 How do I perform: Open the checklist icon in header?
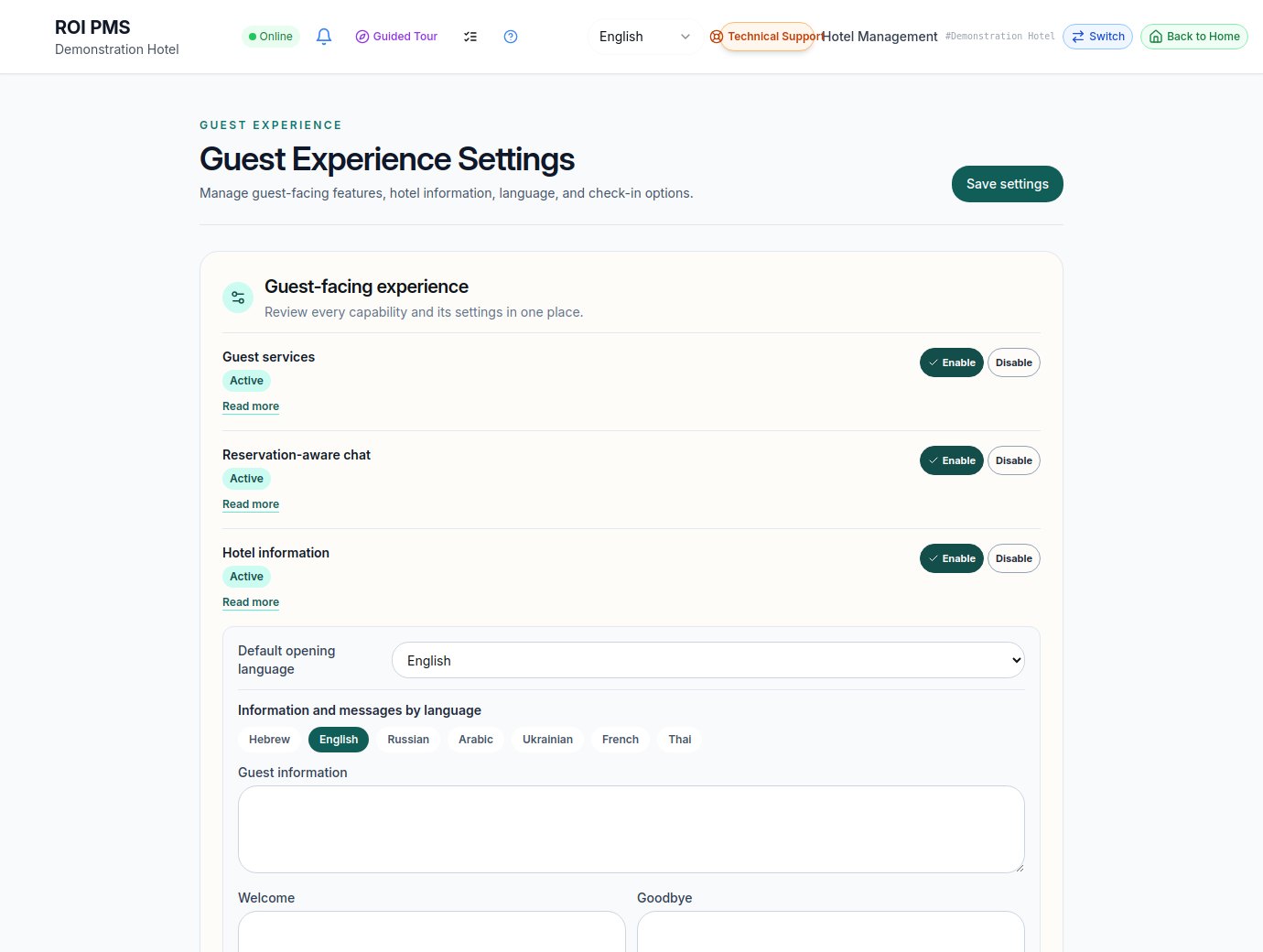point(470,37)
